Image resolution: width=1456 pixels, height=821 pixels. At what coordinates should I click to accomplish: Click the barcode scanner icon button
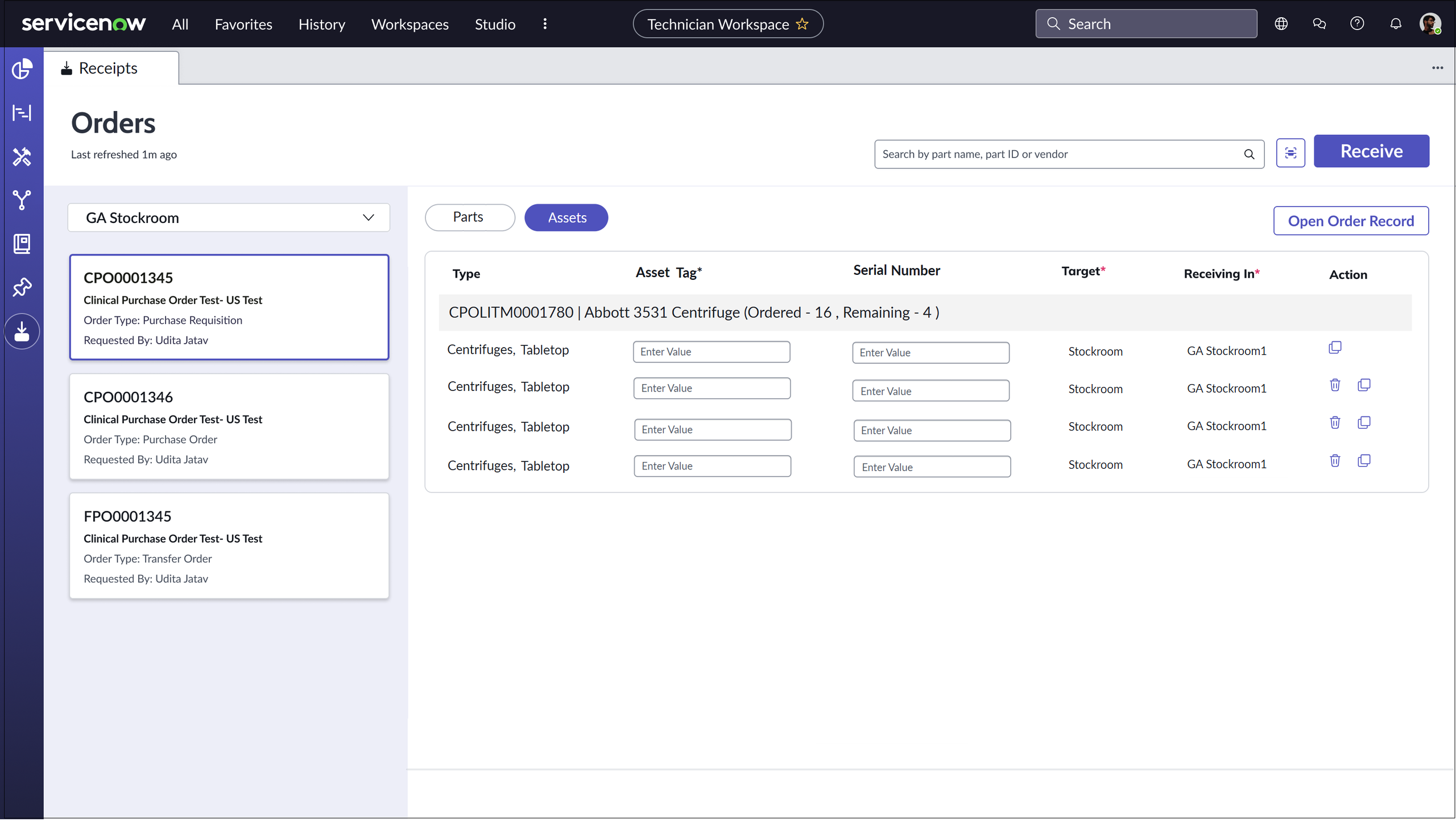pyautogui.click(x=1290, y=153)
